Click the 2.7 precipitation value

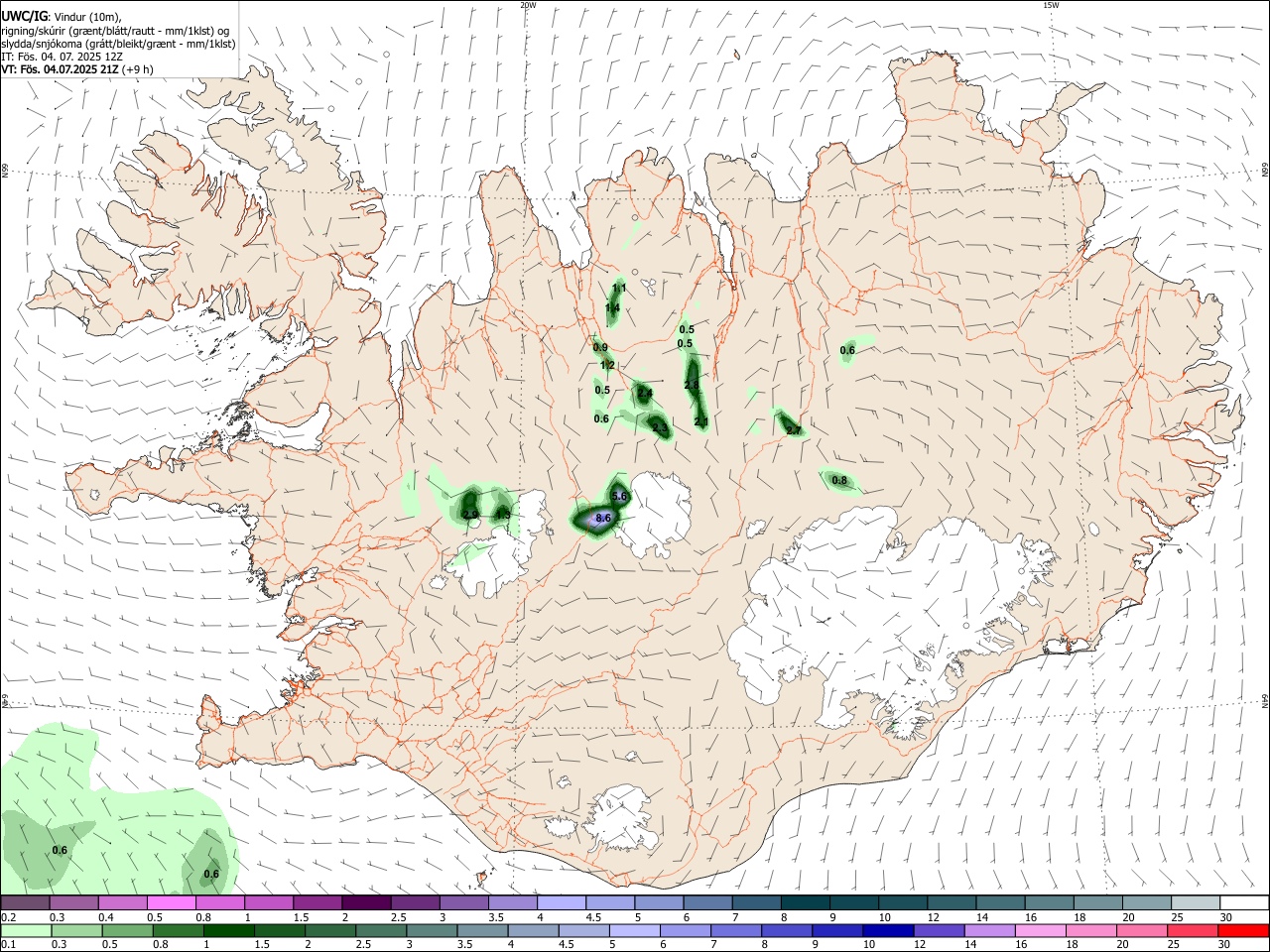(793, 429)
